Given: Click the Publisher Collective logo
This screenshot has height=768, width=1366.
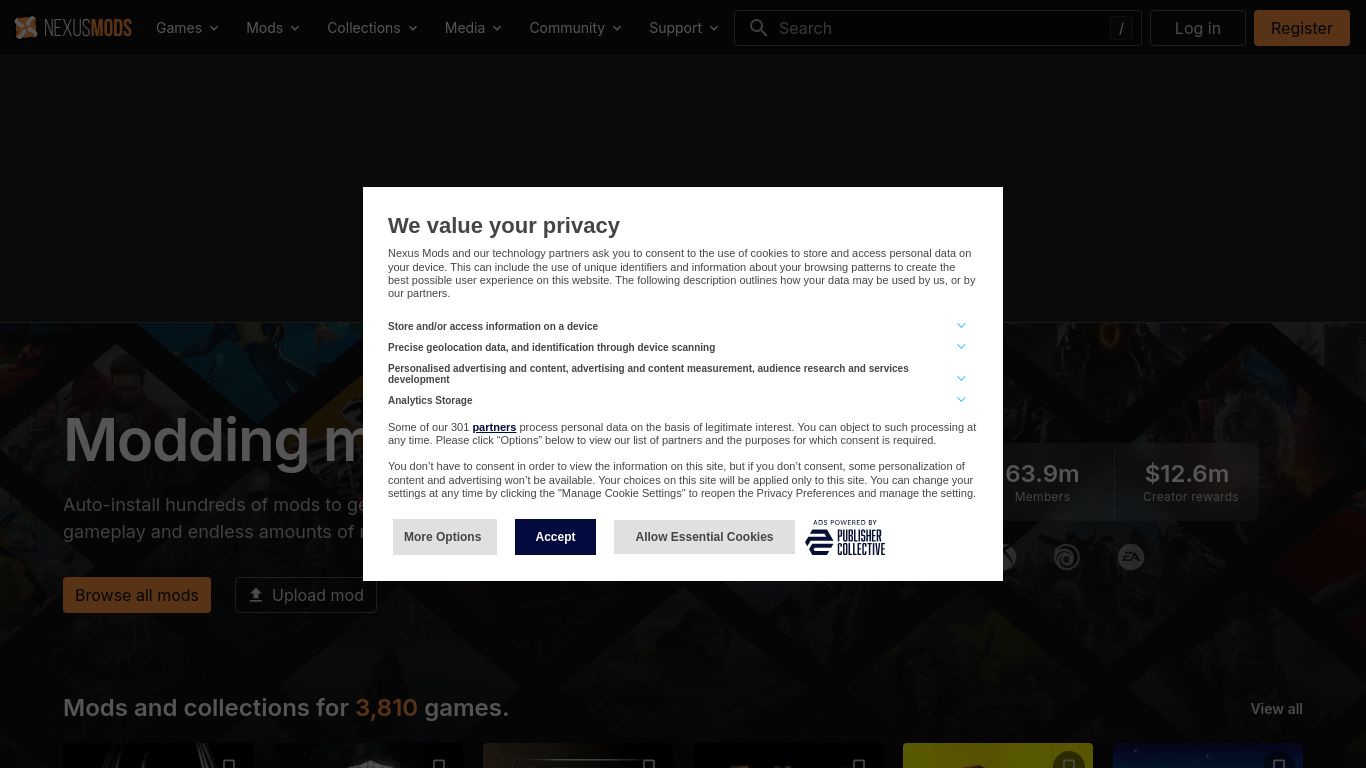Looking at the screenshot, I should [x=846, y=538].
